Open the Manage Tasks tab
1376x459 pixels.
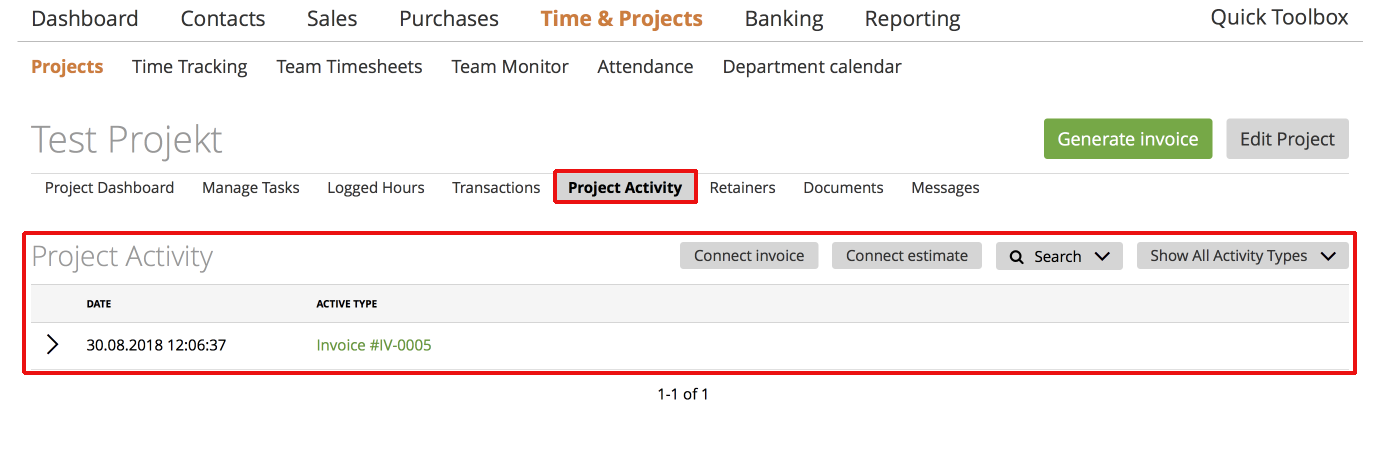click(251, 188)
